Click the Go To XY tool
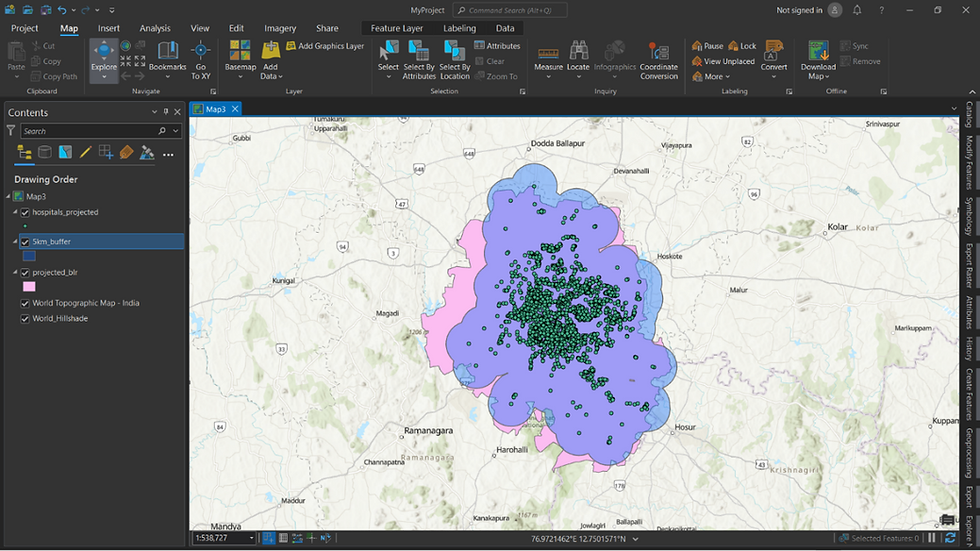980x551 pixels. (x=201, y=61)
